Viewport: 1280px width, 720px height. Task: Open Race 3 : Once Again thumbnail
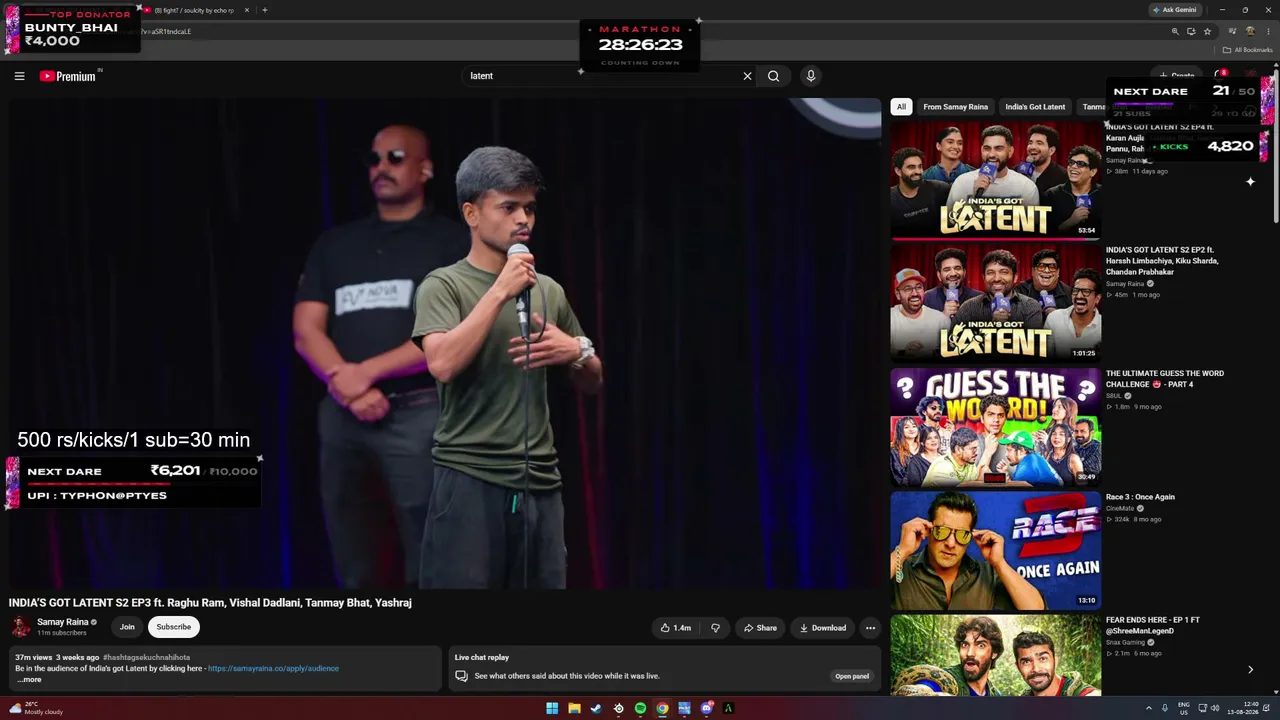tap(995, 550)
